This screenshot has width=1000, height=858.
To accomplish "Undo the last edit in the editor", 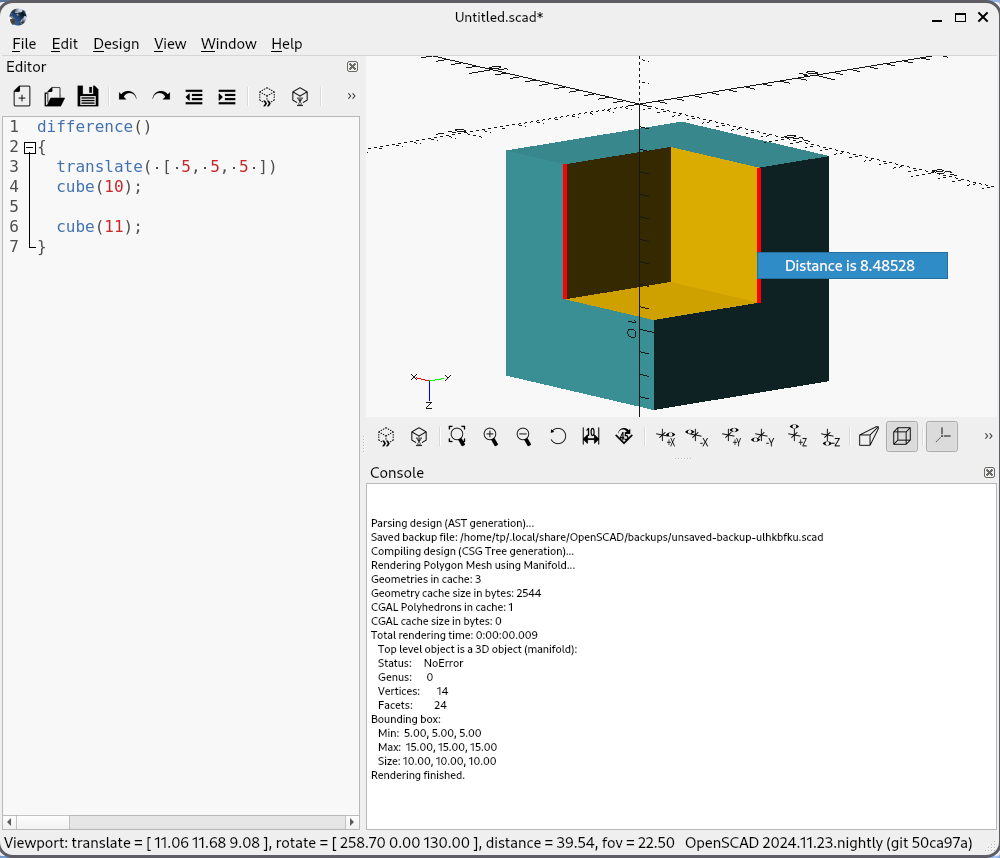I will (x=127, y=96).
